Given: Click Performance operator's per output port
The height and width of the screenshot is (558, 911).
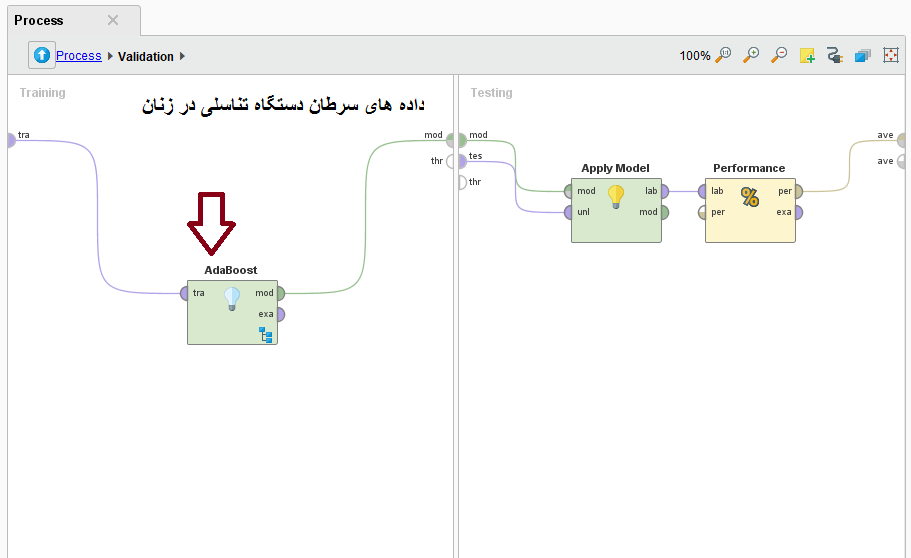Looking at the screenshot, I should point(797,191).
